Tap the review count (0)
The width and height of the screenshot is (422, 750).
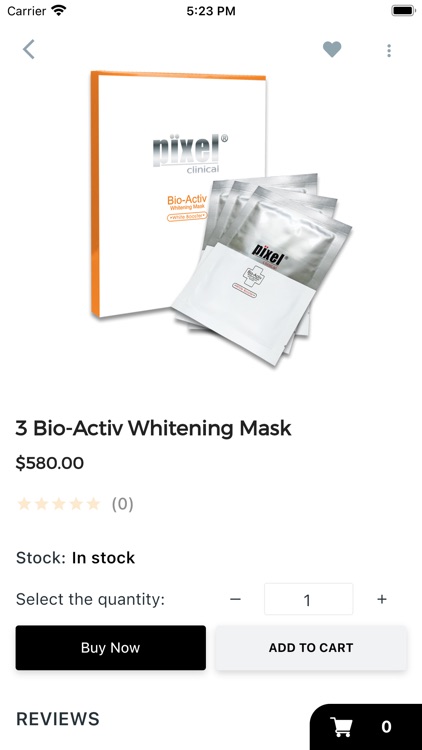pyautogui.click(x=122, y=504)
